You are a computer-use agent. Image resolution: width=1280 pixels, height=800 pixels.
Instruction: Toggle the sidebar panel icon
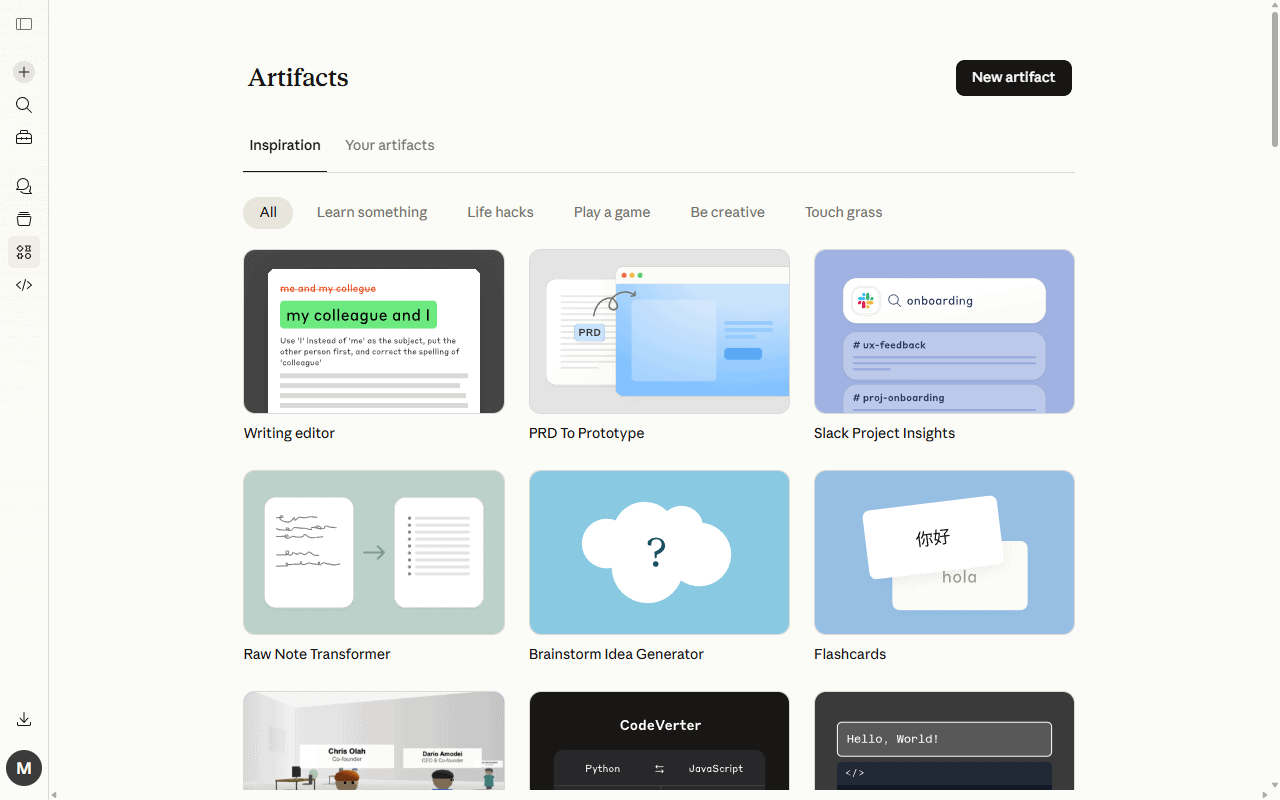click(24, 24)
